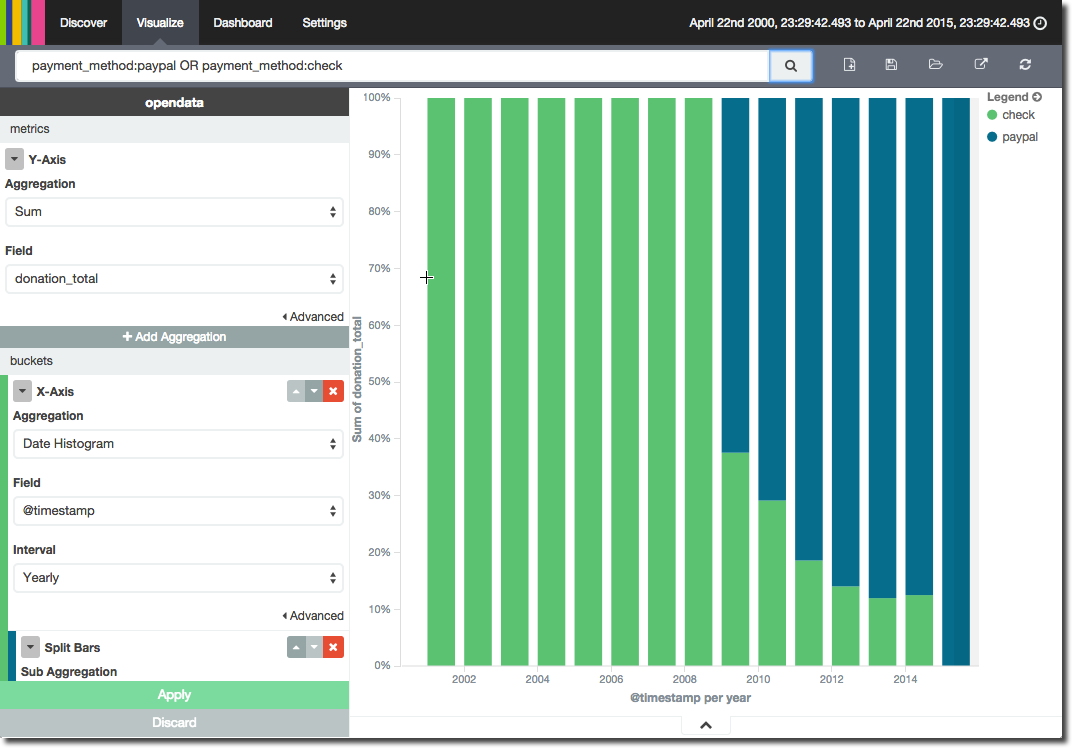Click the Add Aggregation button
The width and height of the screenshot is (1072, 748).
(x=174, y=337)
